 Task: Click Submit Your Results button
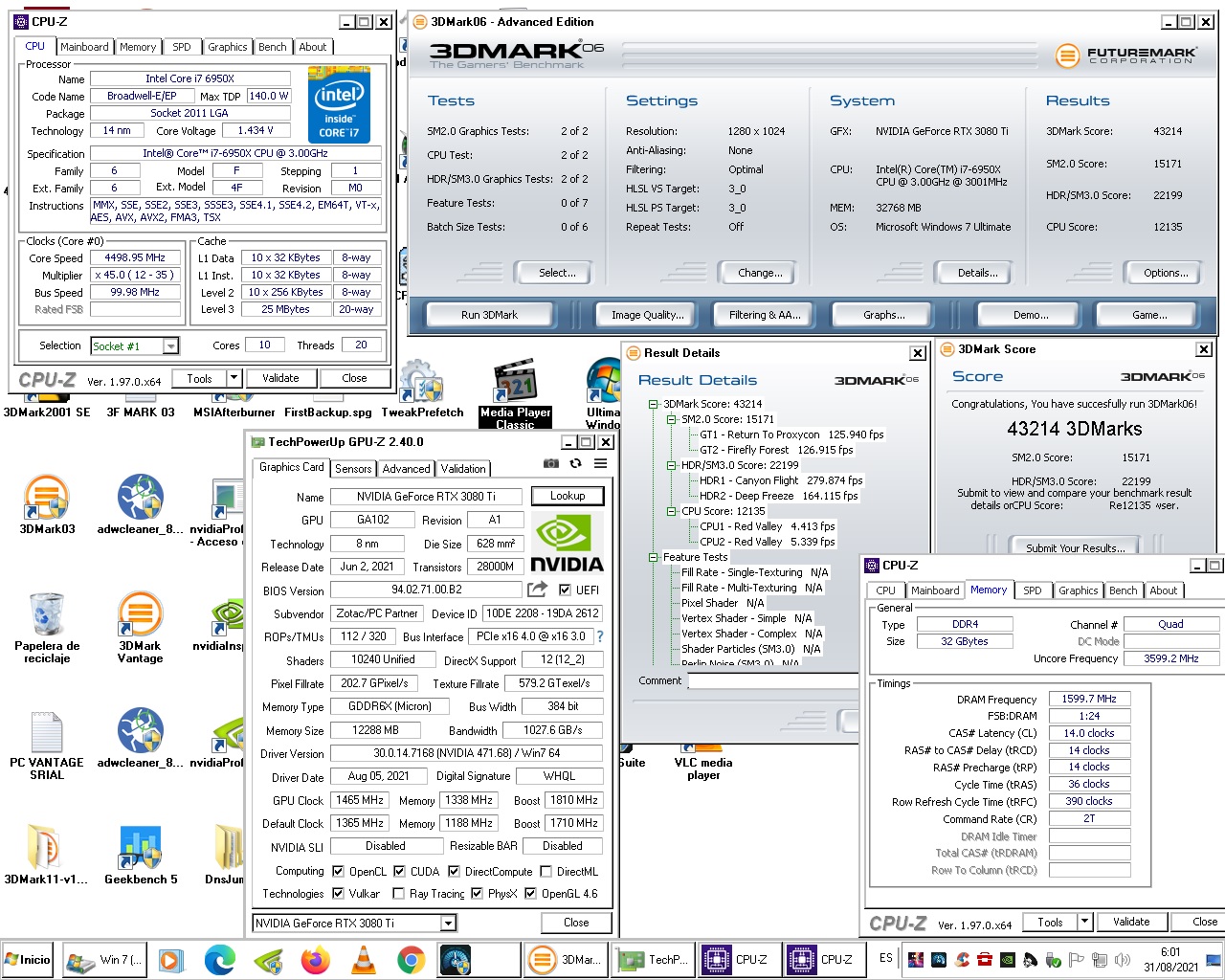point(1075,547)
